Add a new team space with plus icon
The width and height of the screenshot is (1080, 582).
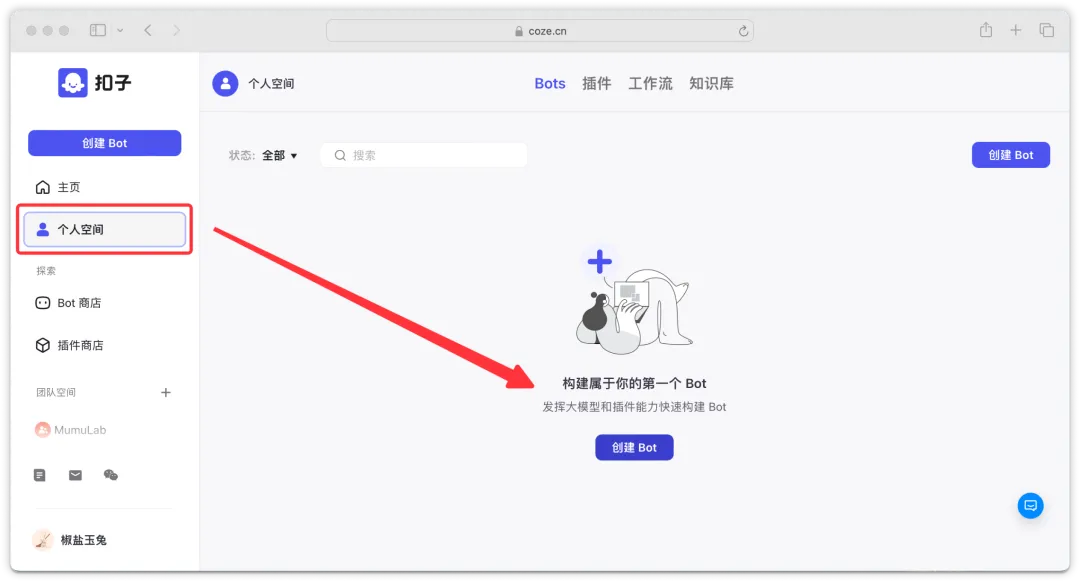coord(165,393)
